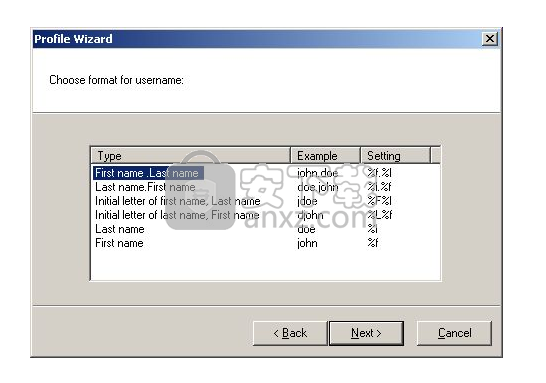Click the '%f' setting value in last row

(x=373, y=243)
